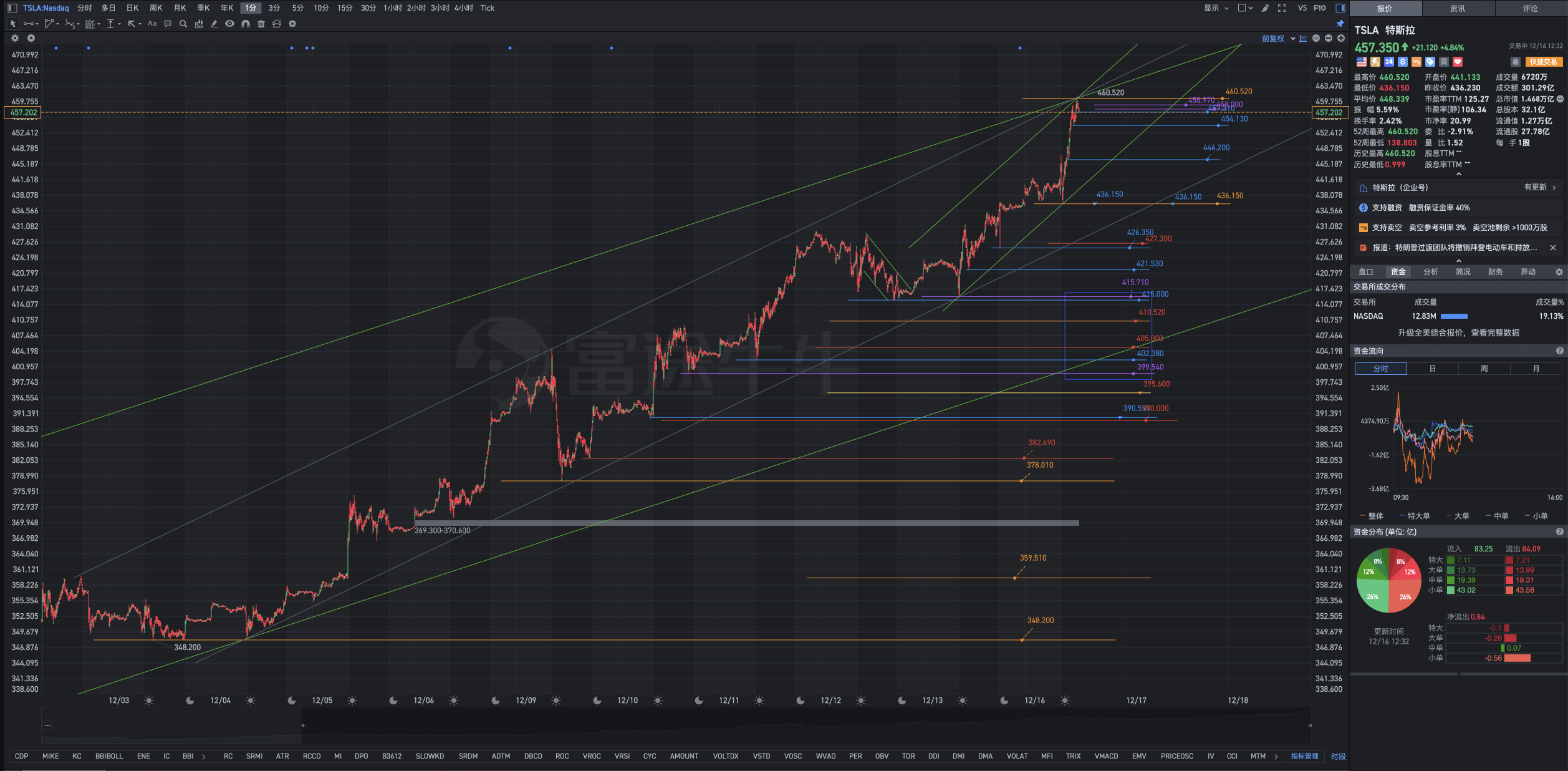The height and width of the screenshot is (771, 1568).
Task: Select the BBIBOLL indicator
Action: (109, 756)
